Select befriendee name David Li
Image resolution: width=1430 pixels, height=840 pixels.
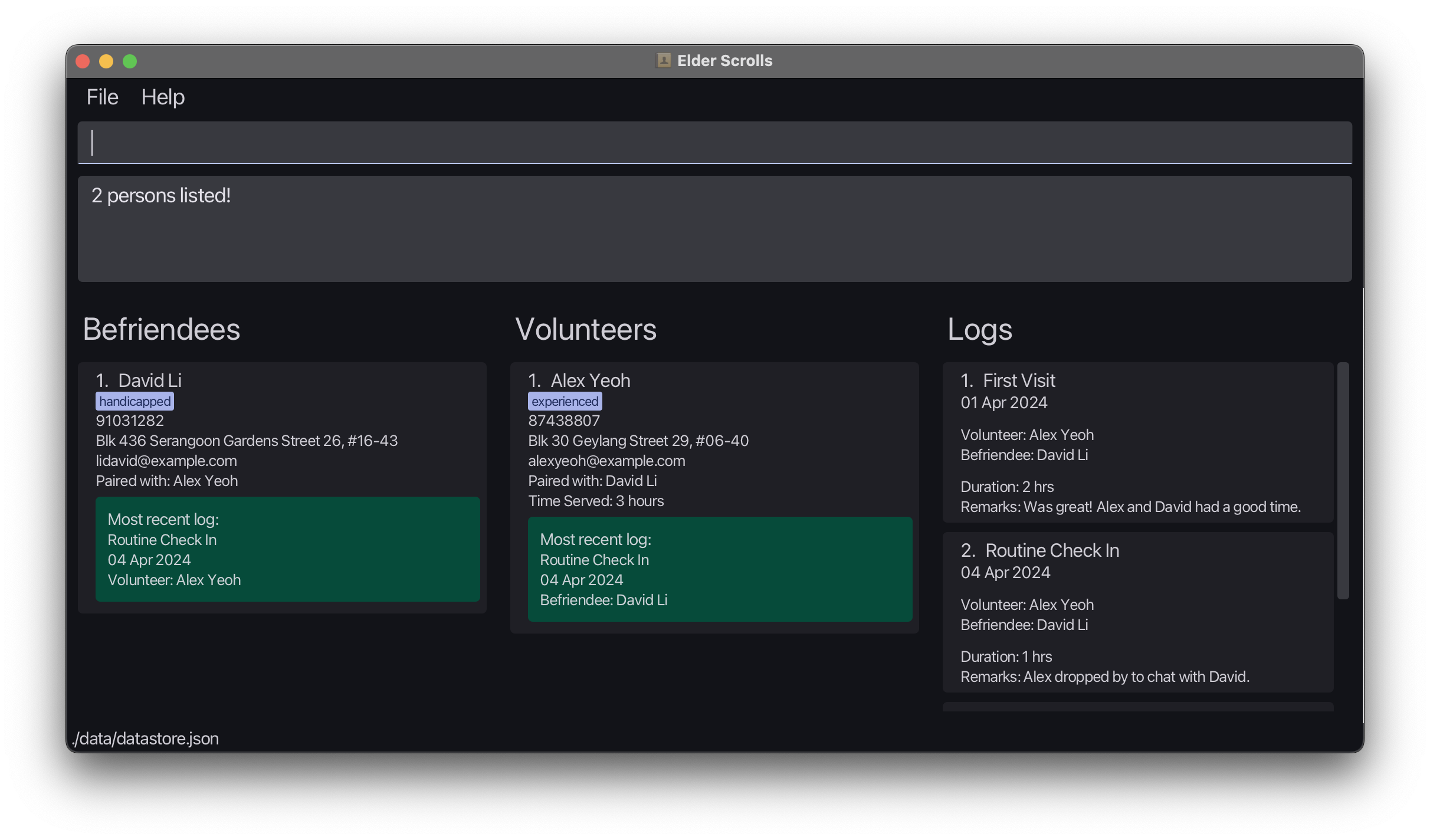tap(150, 380)
